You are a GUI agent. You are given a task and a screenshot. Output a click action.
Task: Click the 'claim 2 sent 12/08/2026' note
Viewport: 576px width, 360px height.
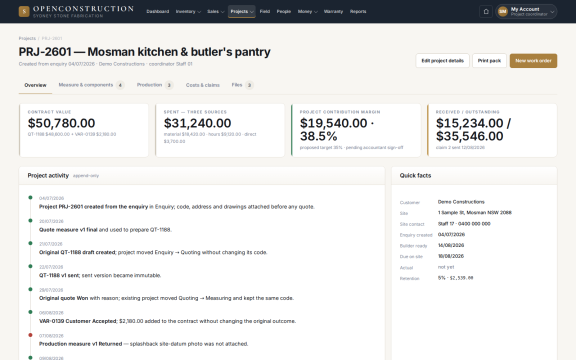[460, 148]
